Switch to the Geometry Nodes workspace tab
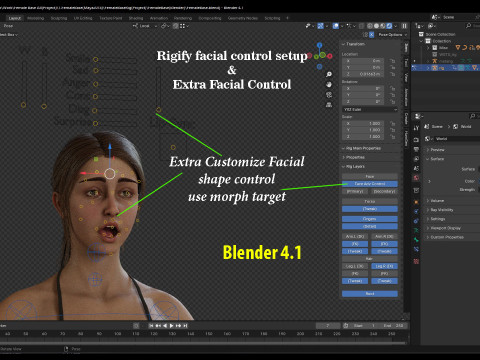Viewport: 480px width, 360px height. pos(243,18)
